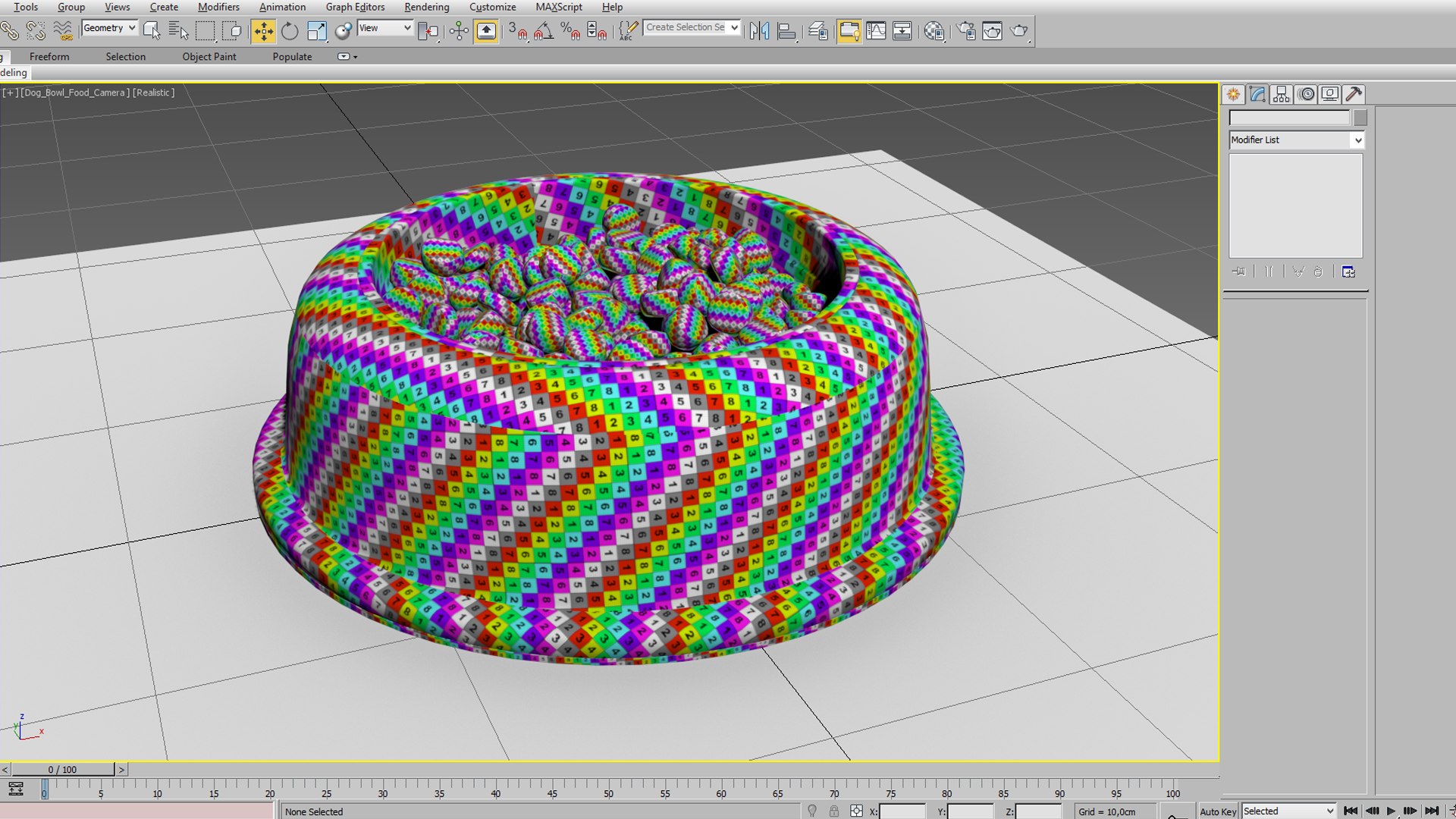Toggle the Spinner Snap button
This screenshot has height=819, width=1456.
point(597,31)
